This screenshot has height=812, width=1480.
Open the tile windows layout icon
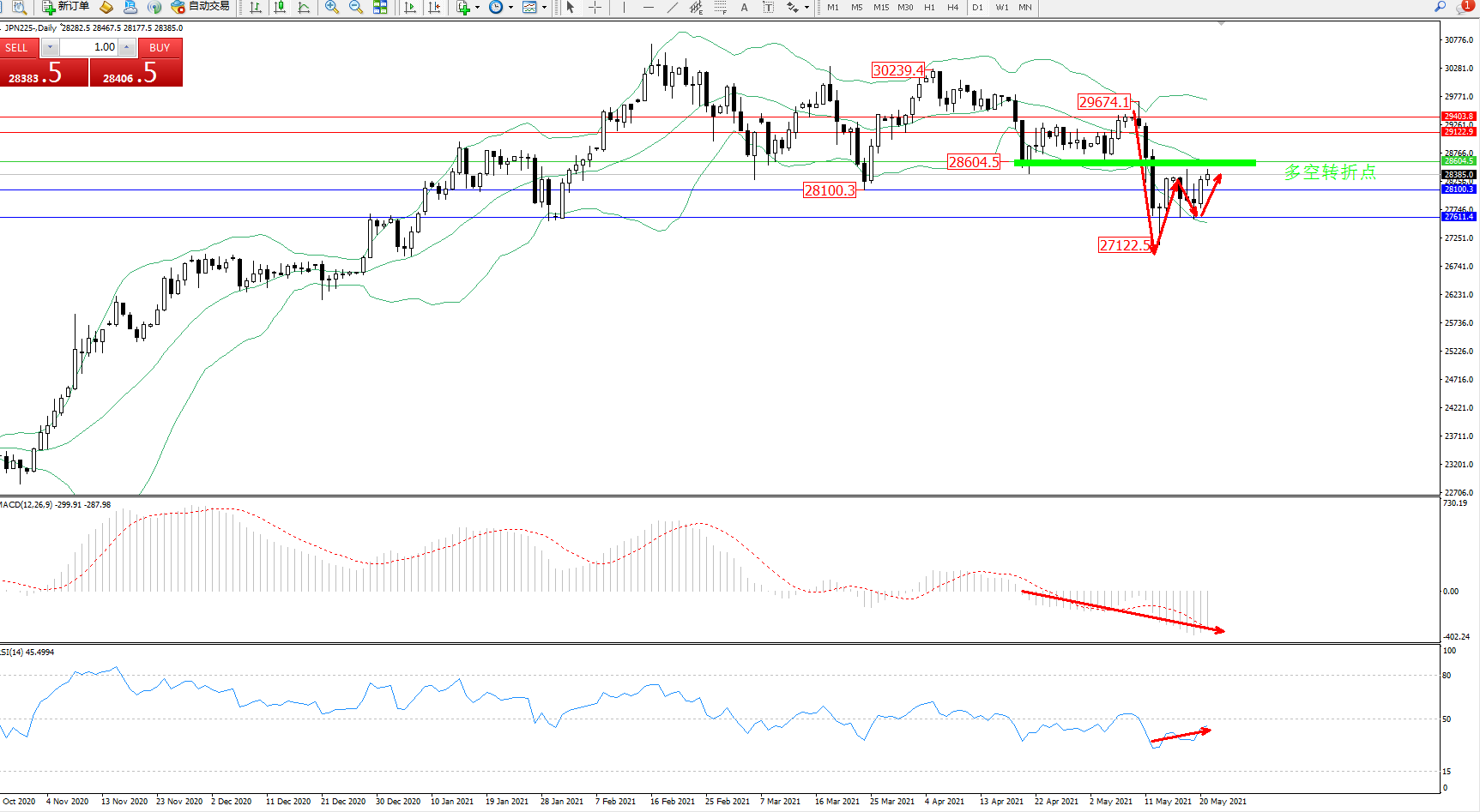click(x=380, y=8)
